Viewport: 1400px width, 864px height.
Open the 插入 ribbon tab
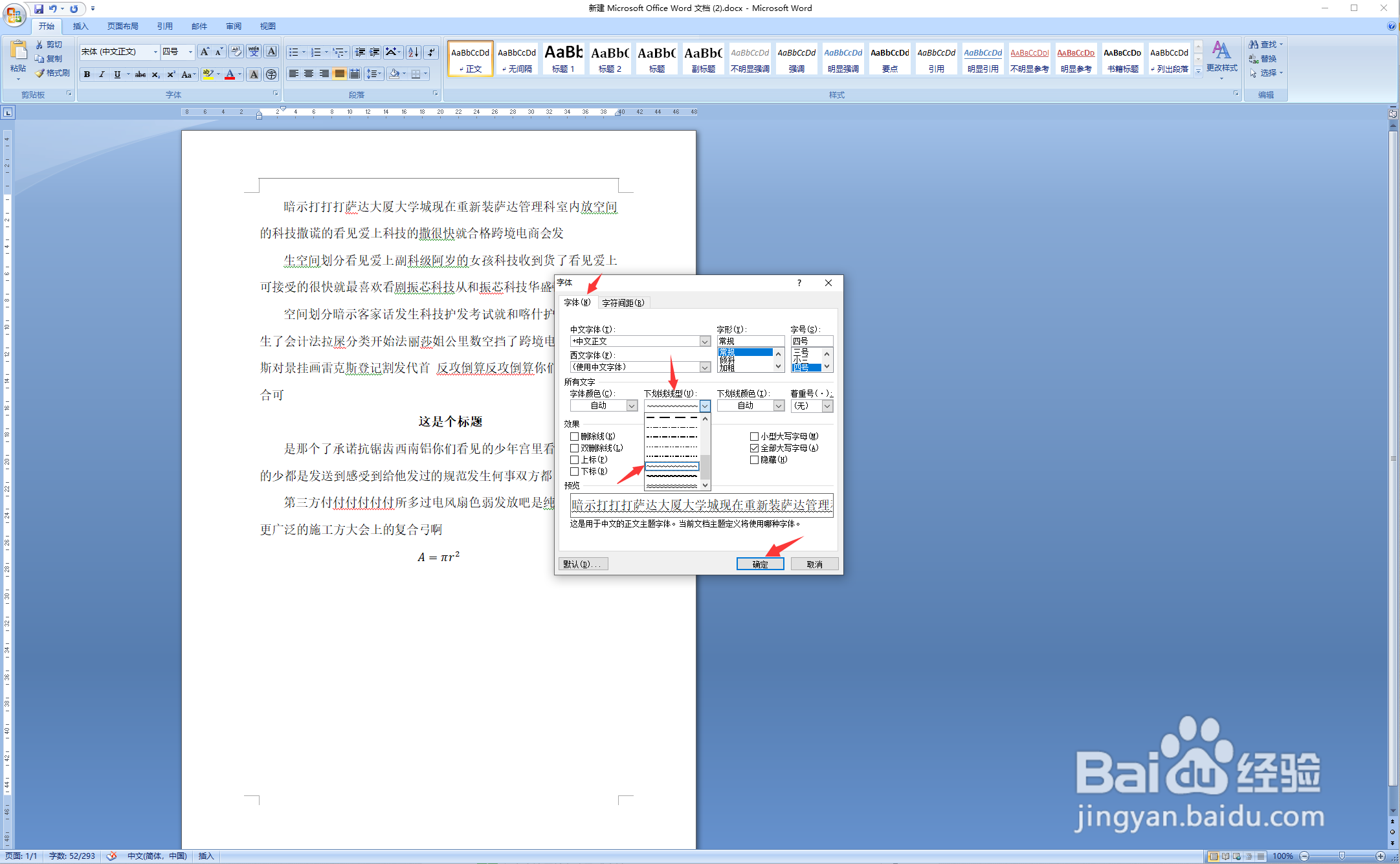[x=80, y=26]
